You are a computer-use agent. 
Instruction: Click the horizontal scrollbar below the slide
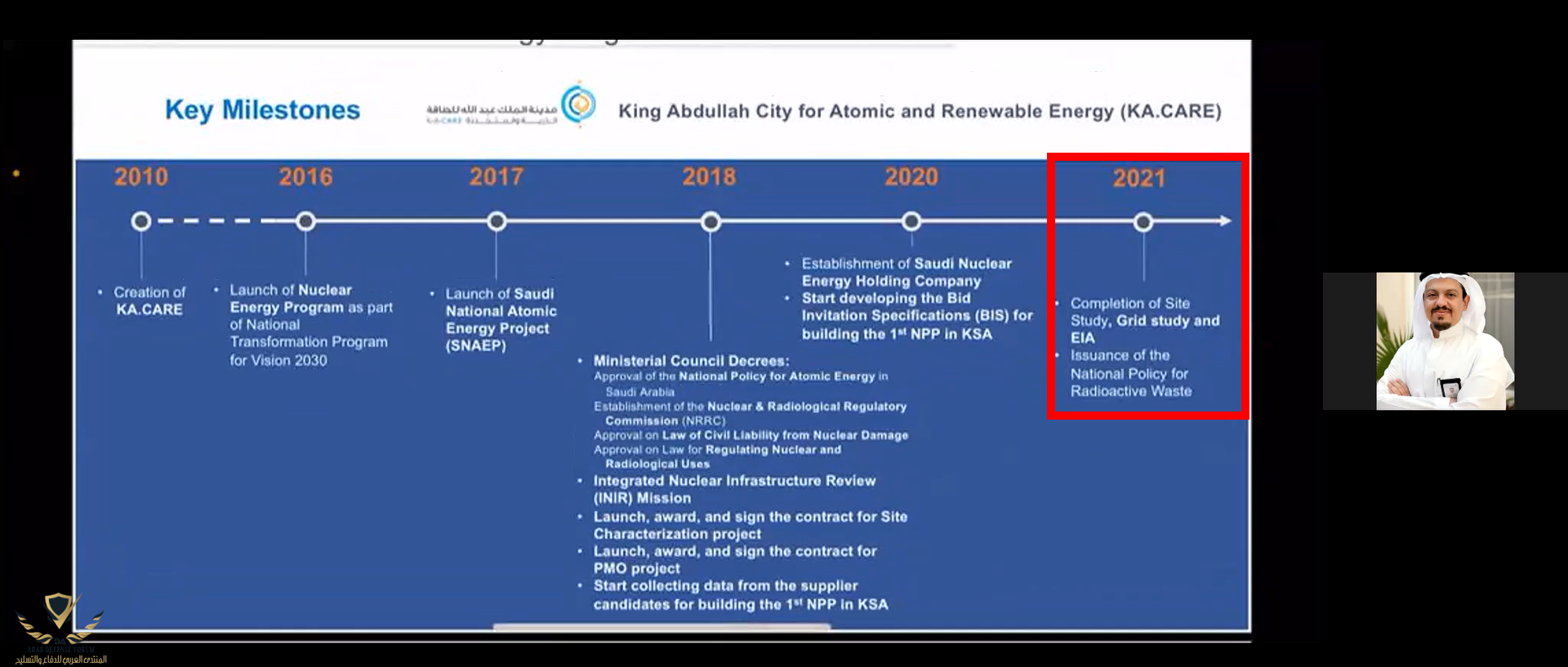click(x=661, y=627)
